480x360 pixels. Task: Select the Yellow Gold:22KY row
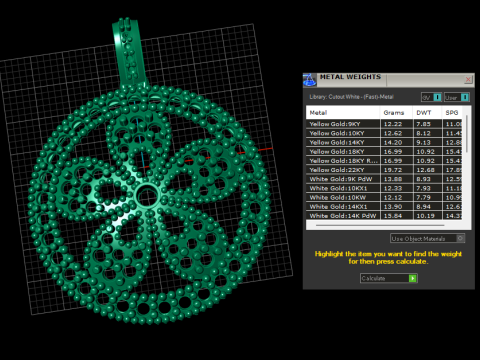[384, 170]
